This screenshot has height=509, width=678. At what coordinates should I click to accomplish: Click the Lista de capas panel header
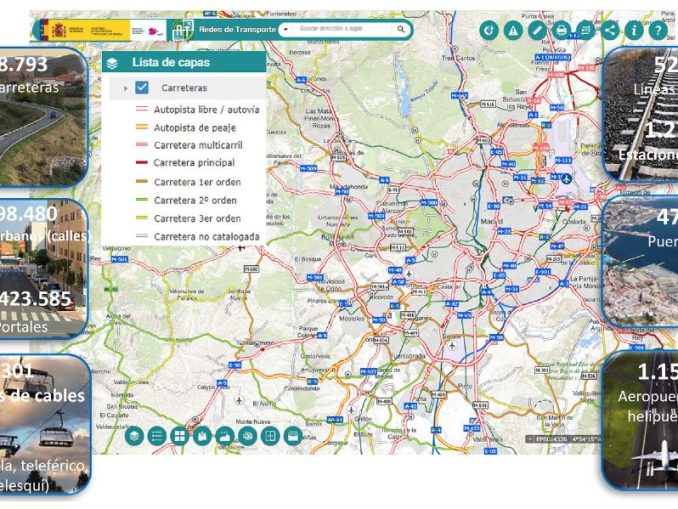pyautogui.click(x=183, y=62)
